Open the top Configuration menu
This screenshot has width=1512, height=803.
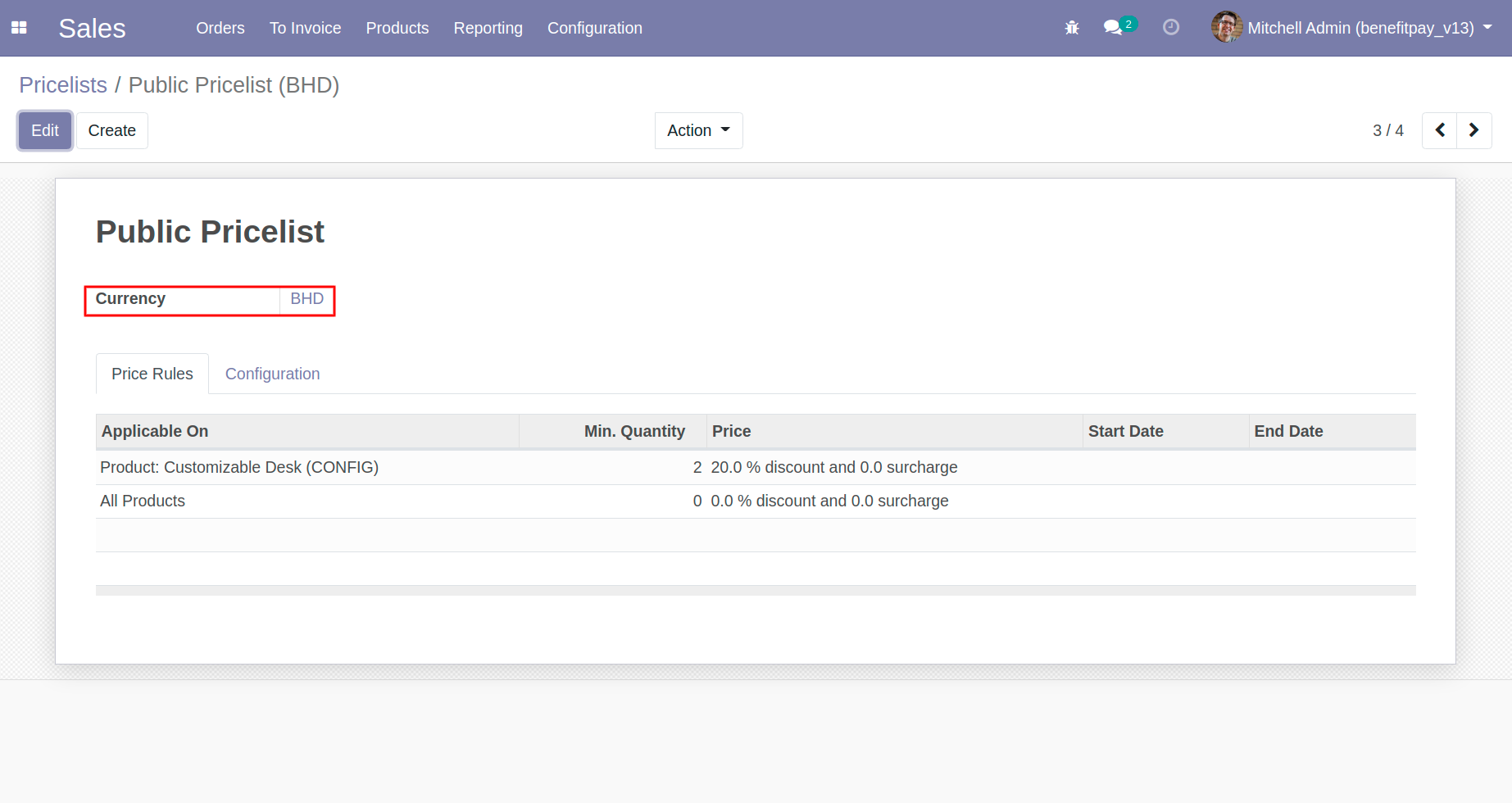point(595,28)
